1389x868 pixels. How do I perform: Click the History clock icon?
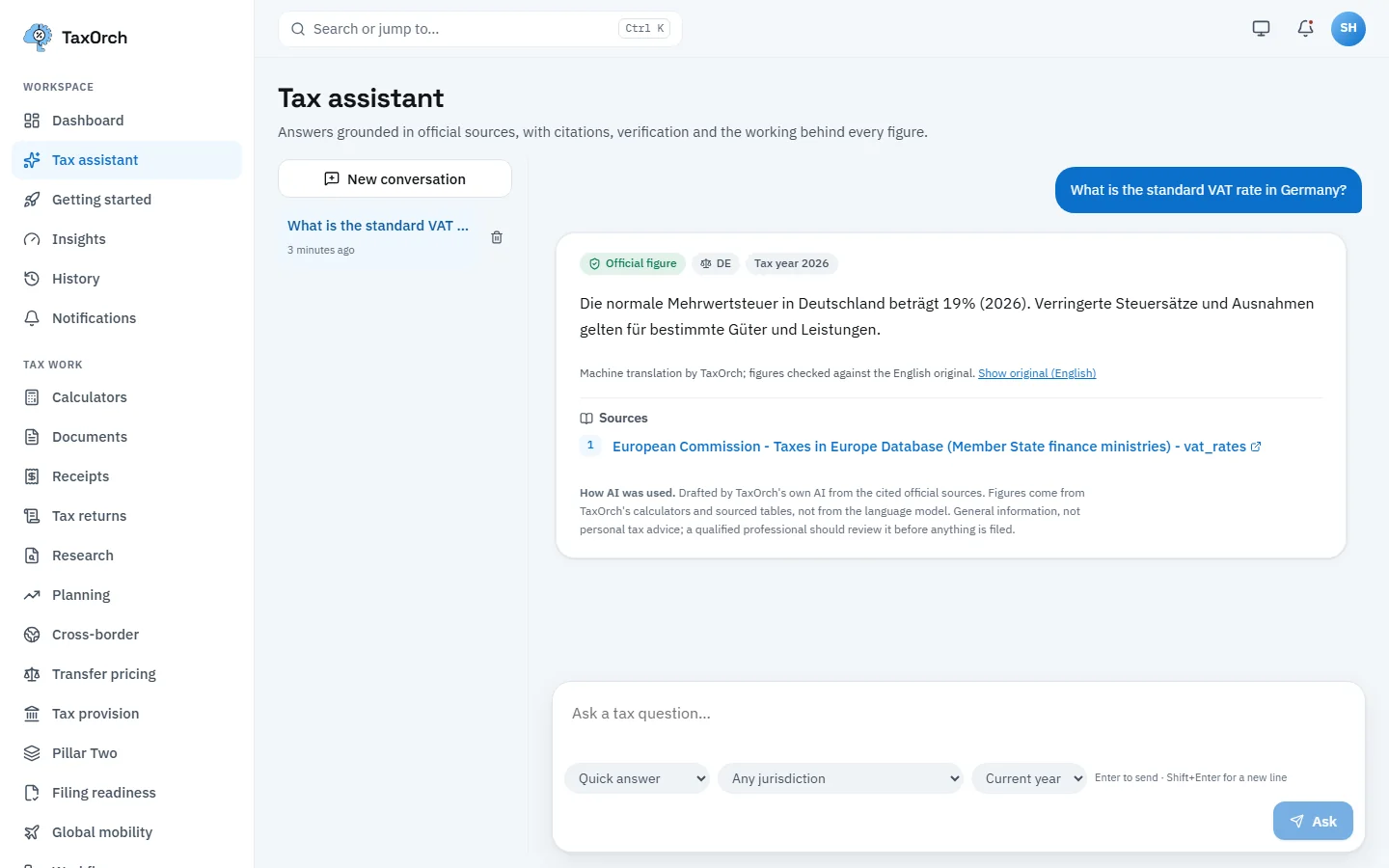(x=32, y=279)
